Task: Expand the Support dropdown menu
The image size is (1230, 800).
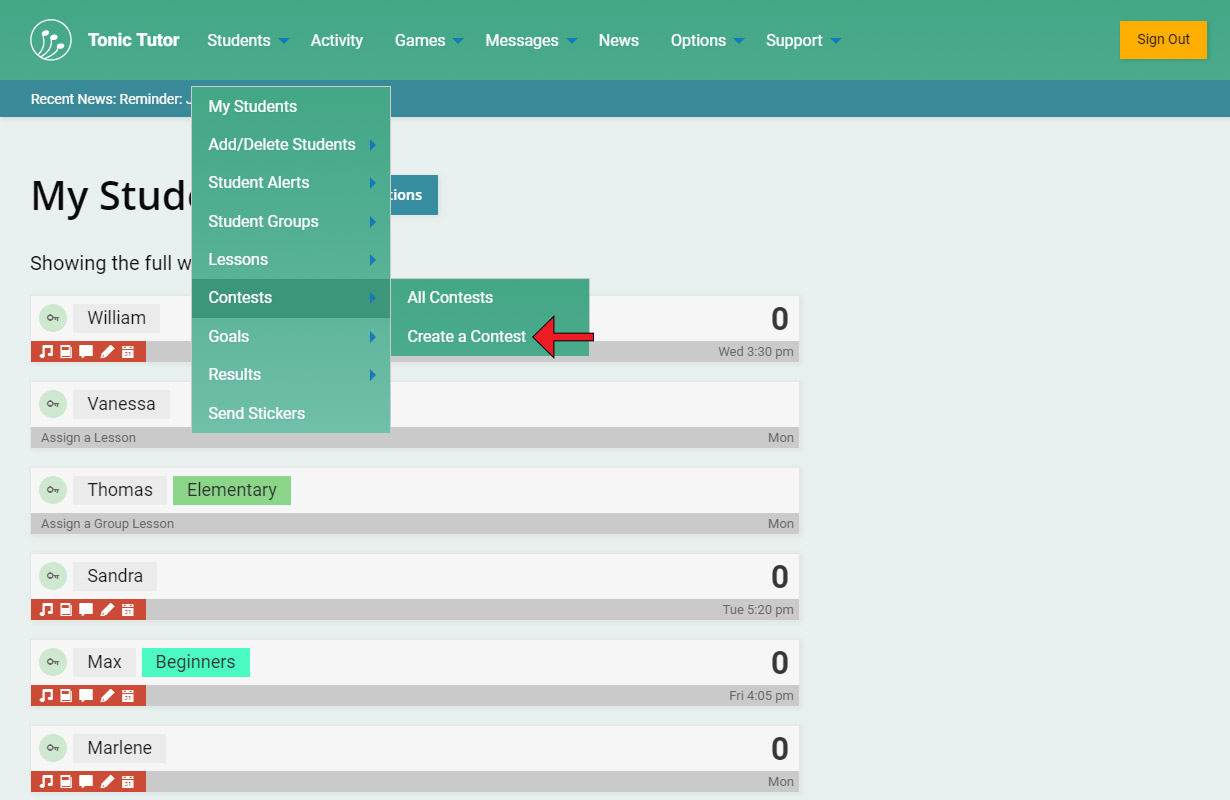Action: [803, 41]
